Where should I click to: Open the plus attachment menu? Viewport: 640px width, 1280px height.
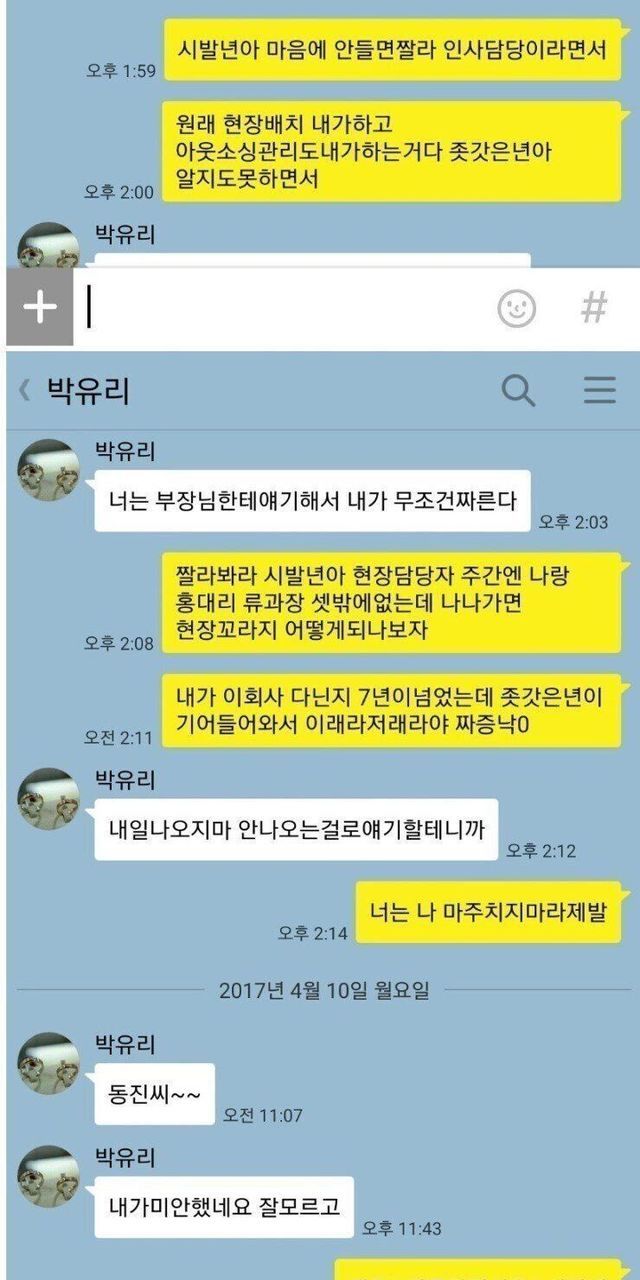(40, 308)
